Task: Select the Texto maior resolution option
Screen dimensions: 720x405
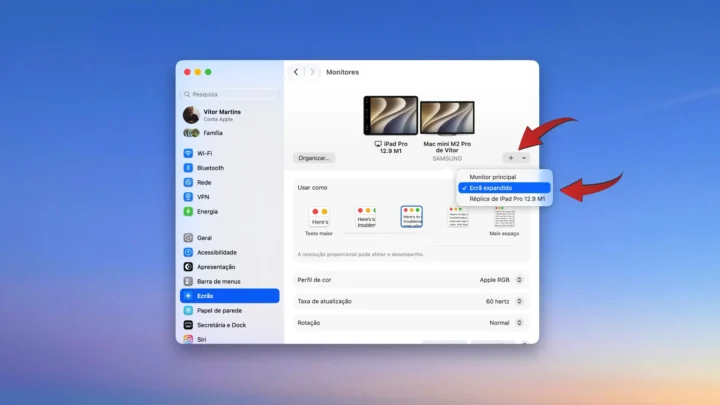Action: pyautogui.click(x=319, y=217)
